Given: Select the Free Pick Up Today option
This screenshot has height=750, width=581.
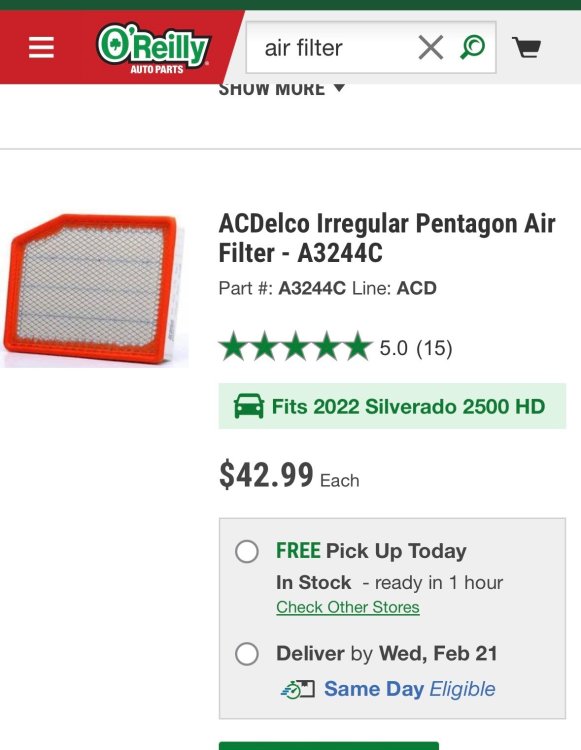Looking at the screenshot, I should tap(247, 551).
